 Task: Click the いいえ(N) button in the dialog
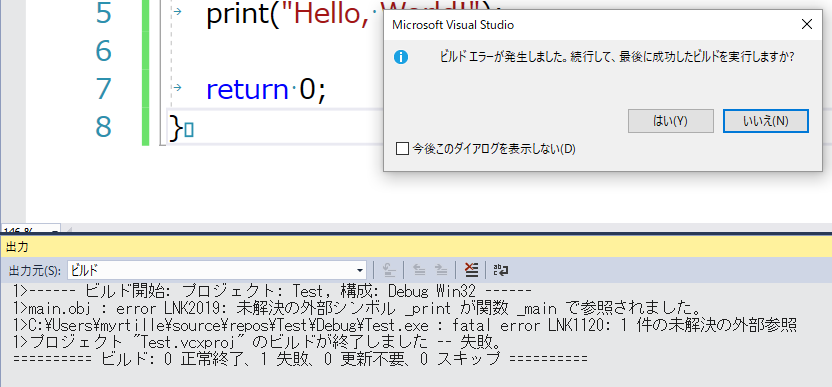pos(766,121)
